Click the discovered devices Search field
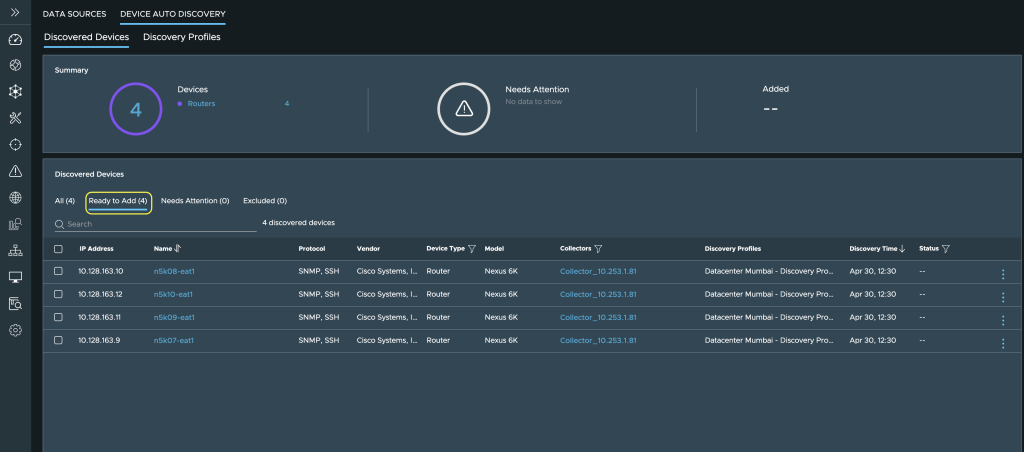The width and height of the screenshot is (1024, 452). click(155, 224)
